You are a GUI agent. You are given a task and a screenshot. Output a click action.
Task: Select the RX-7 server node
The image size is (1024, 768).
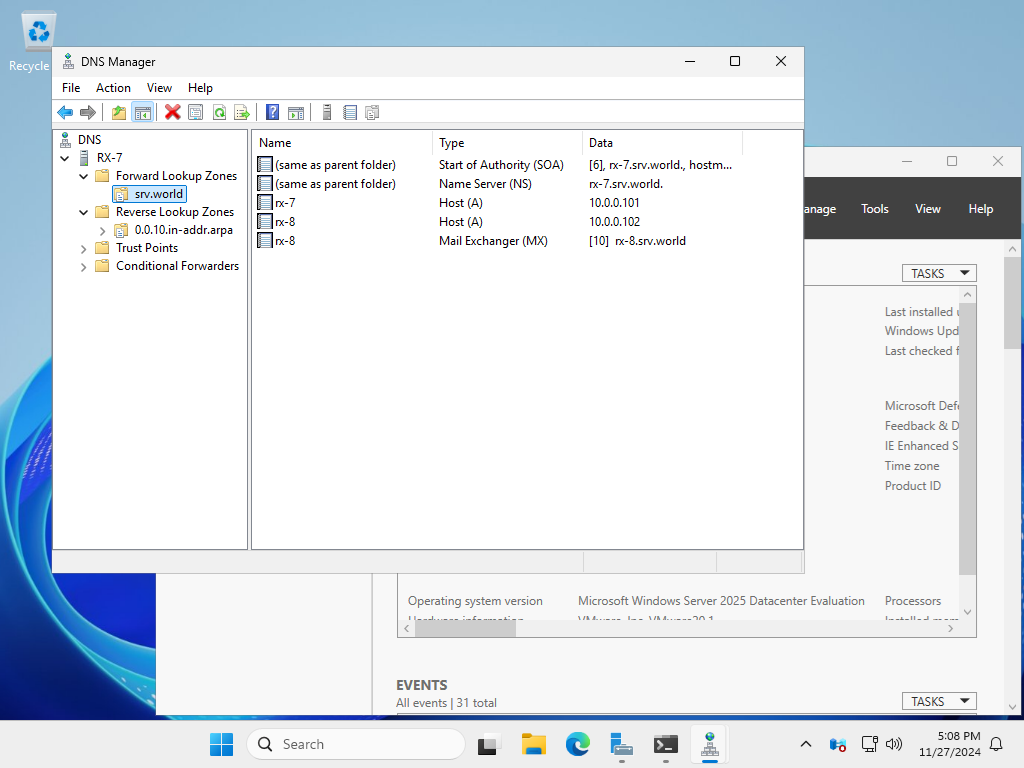click(109, 158)
